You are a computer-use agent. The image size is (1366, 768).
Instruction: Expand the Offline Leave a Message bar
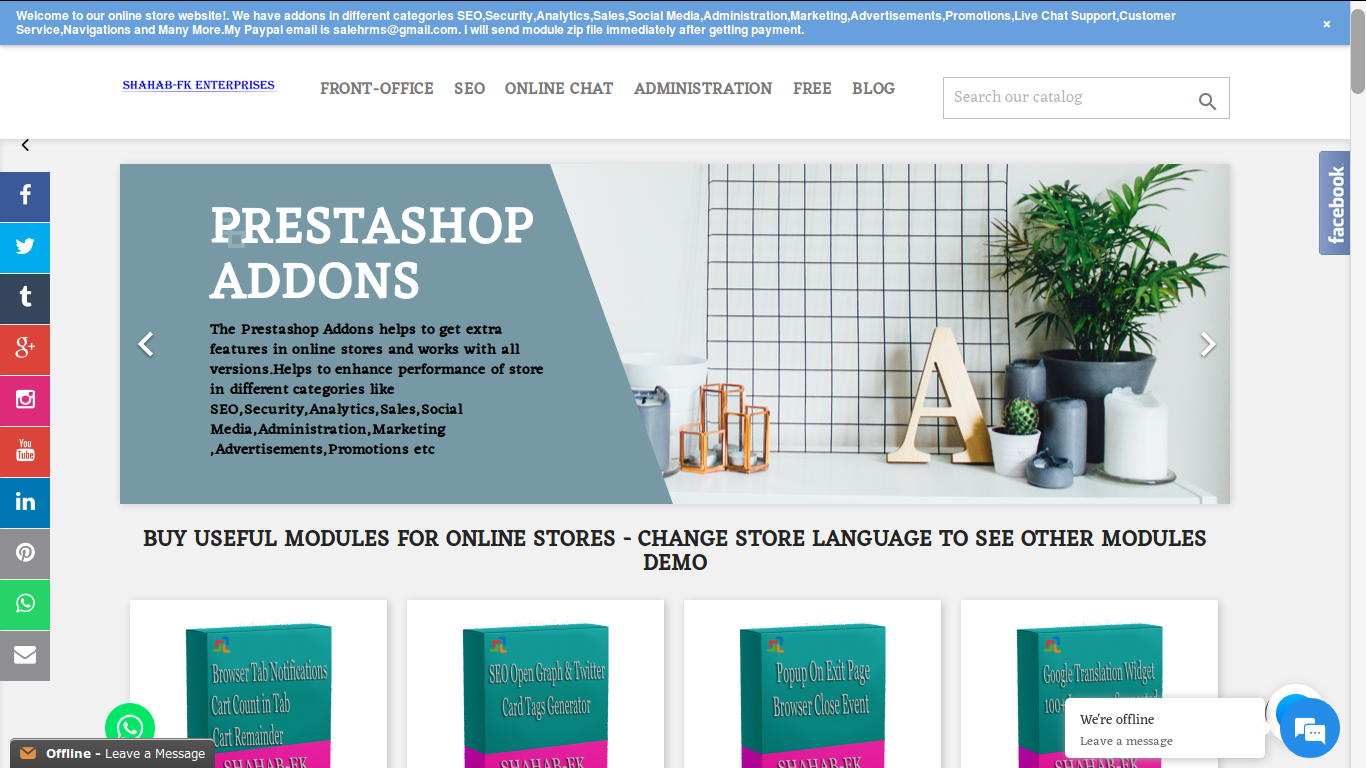pos(113,753)
